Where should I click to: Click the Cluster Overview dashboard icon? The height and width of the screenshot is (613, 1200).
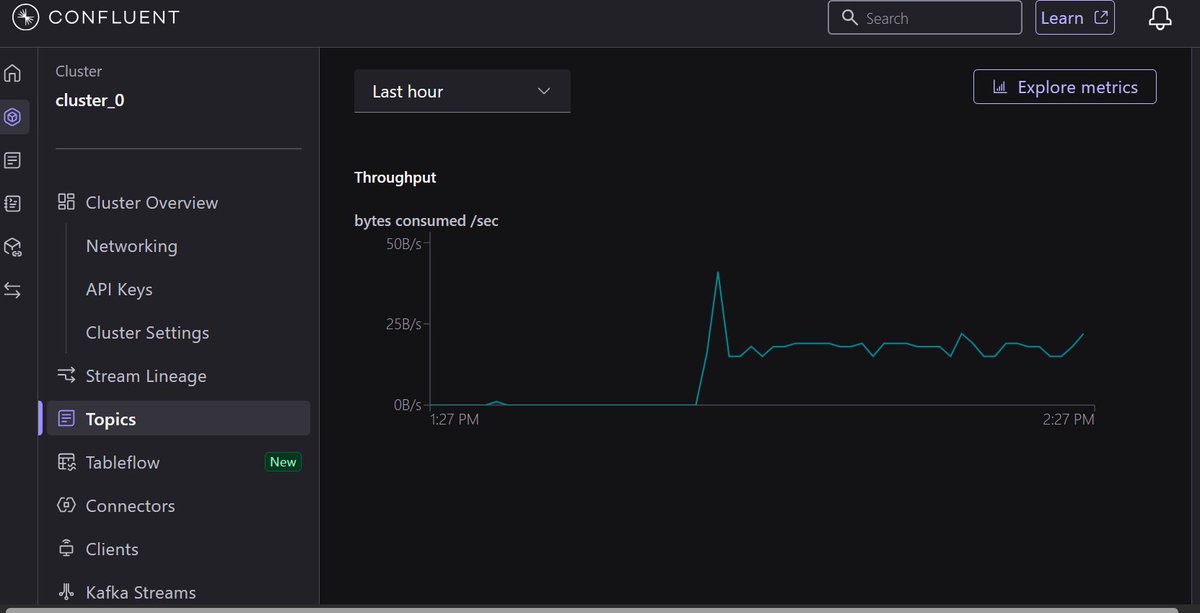tap(66, 202)
